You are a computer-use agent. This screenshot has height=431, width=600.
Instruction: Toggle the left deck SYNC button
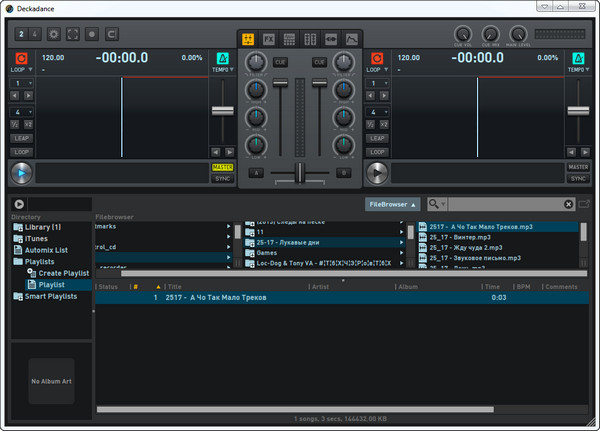coord(221,179)
